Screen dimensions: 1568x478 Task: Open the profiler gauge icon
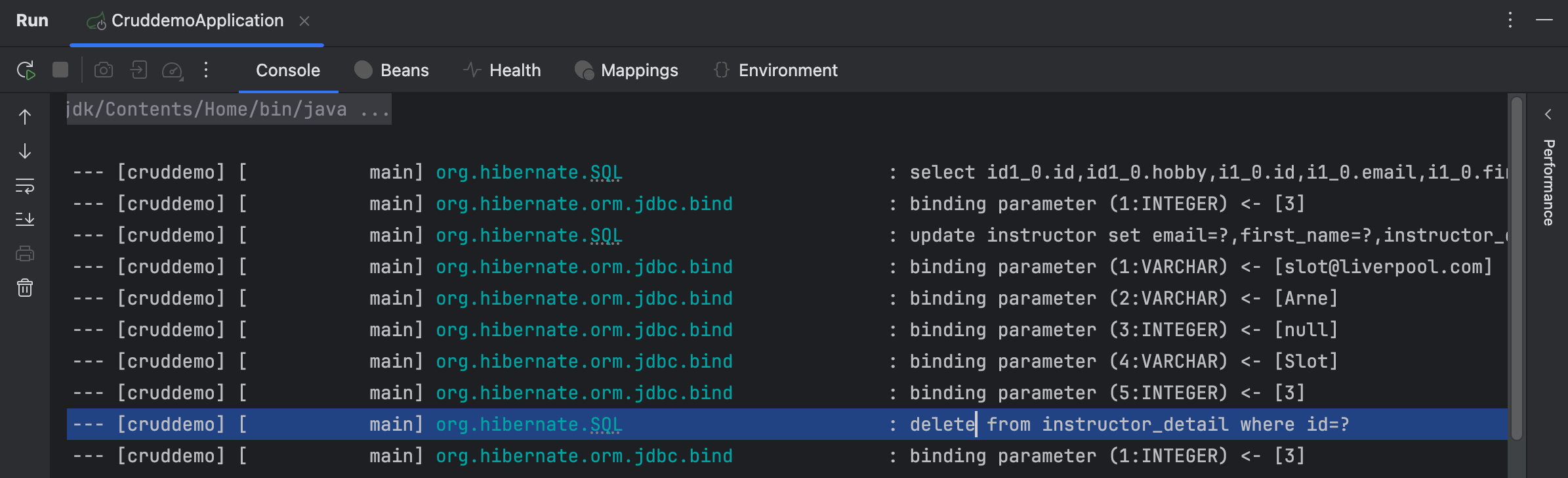point(173,70)
